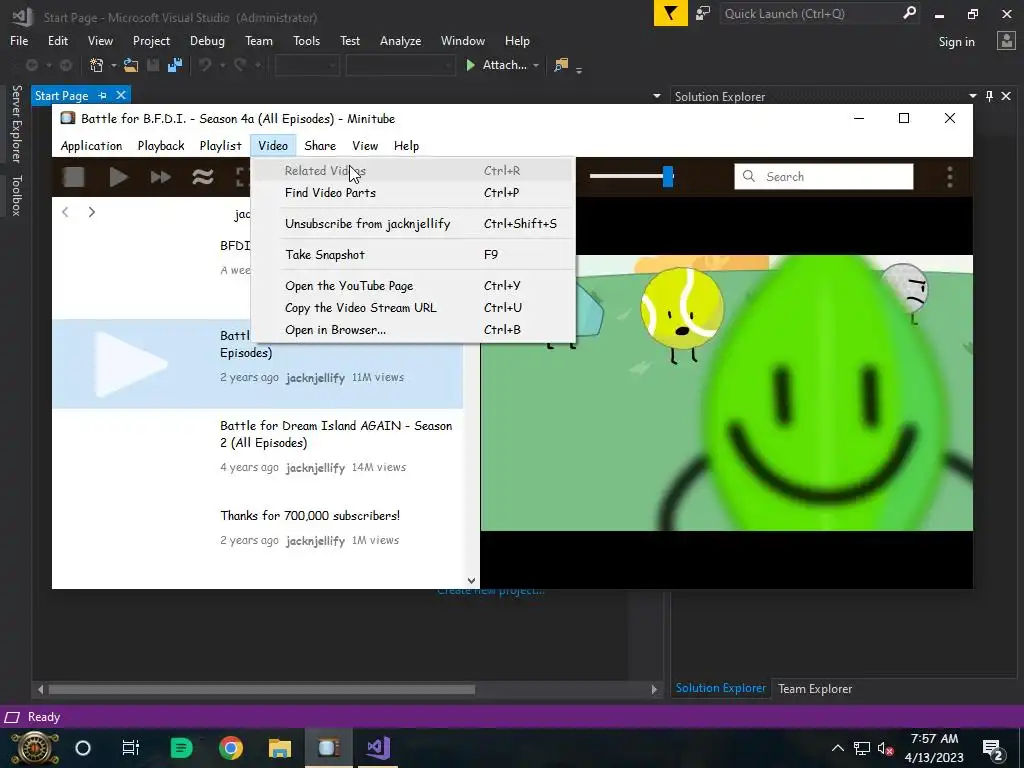Viewport: 1024px width, 768px height.
Task: Open the Visual Studio Analyze menu
Action: pos(400,40)
